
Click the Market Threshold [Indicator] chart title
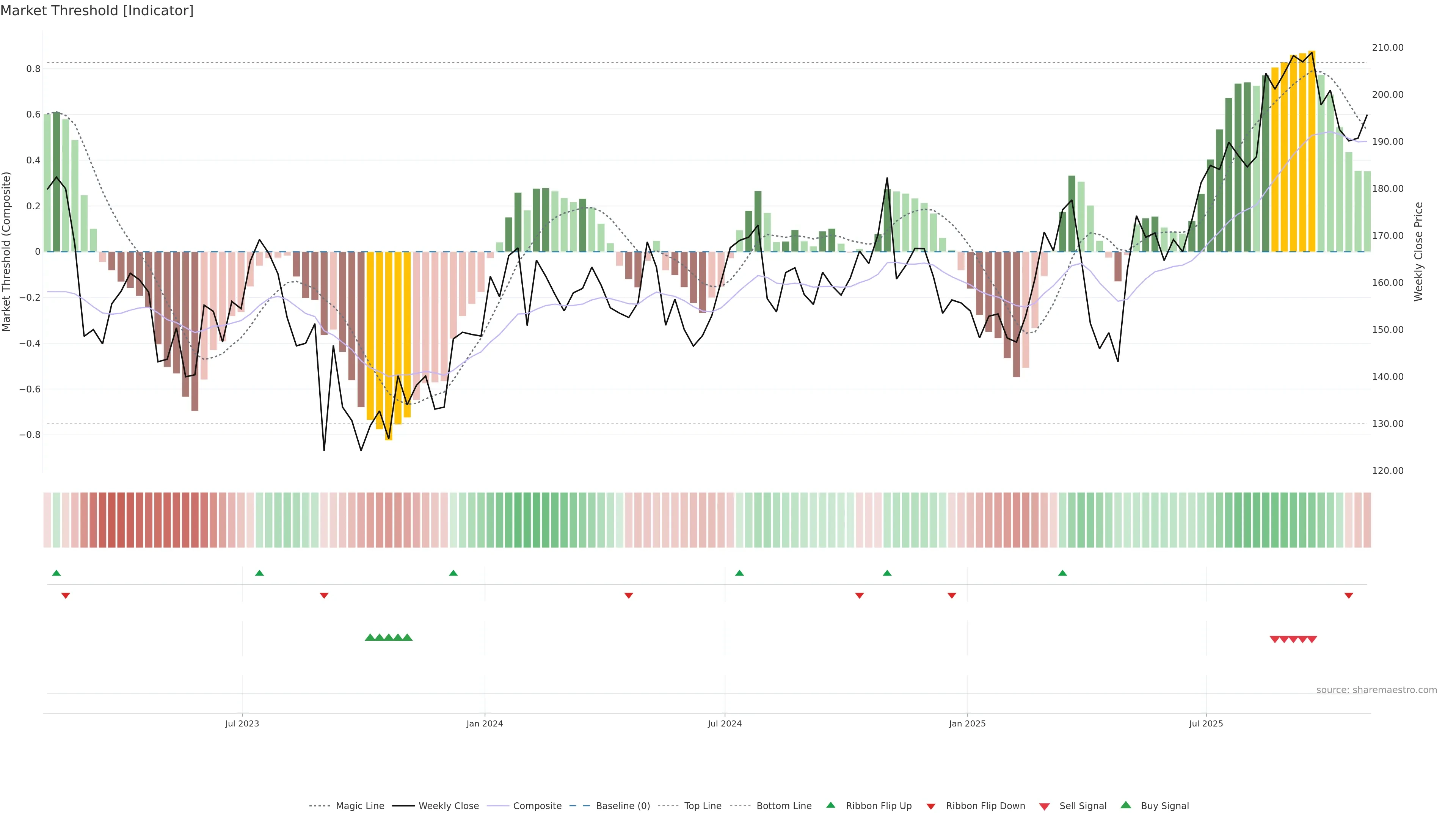point(97,11)
